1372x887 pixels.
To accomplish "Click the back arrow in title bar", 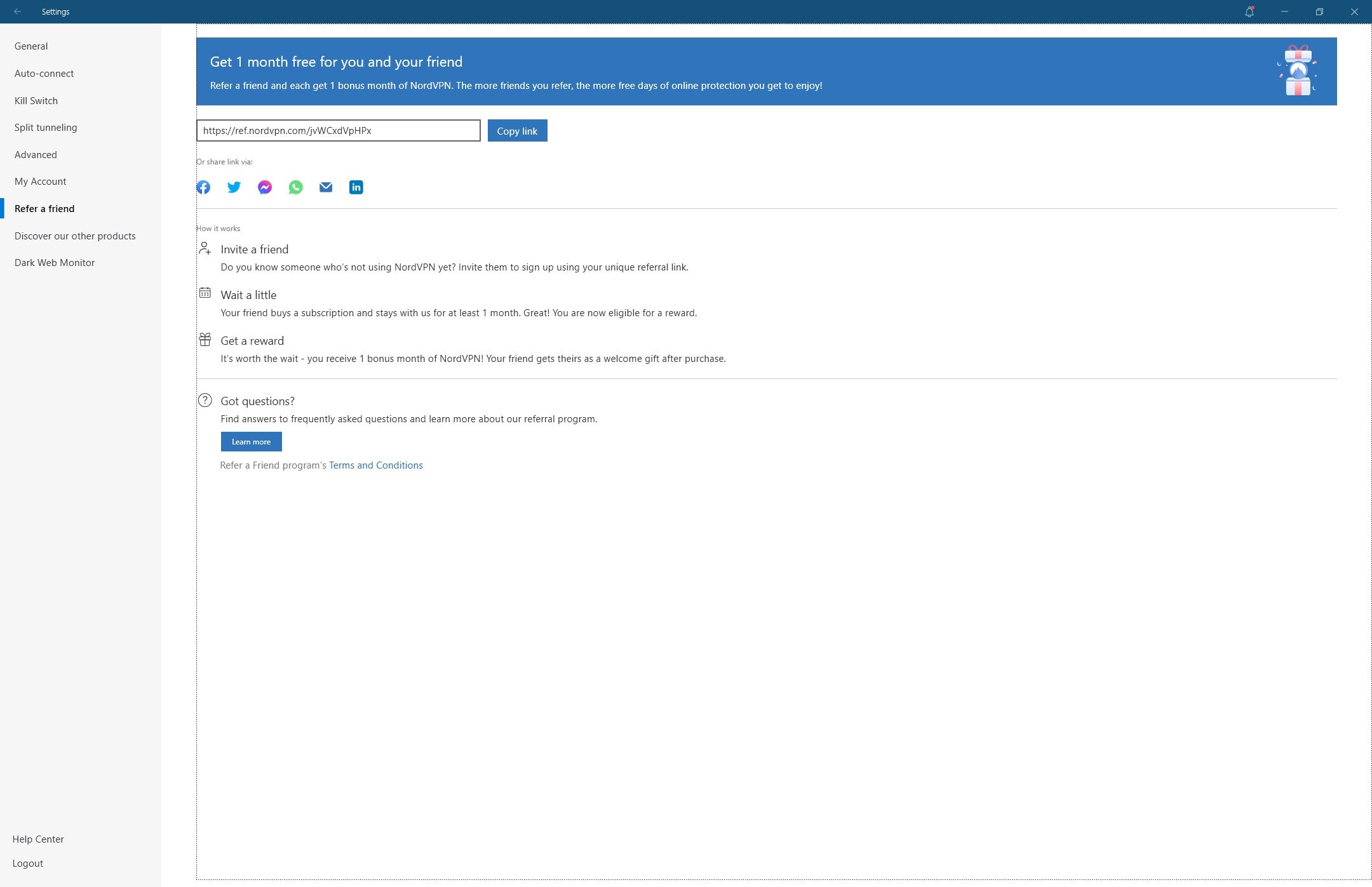I will (17, 11).
